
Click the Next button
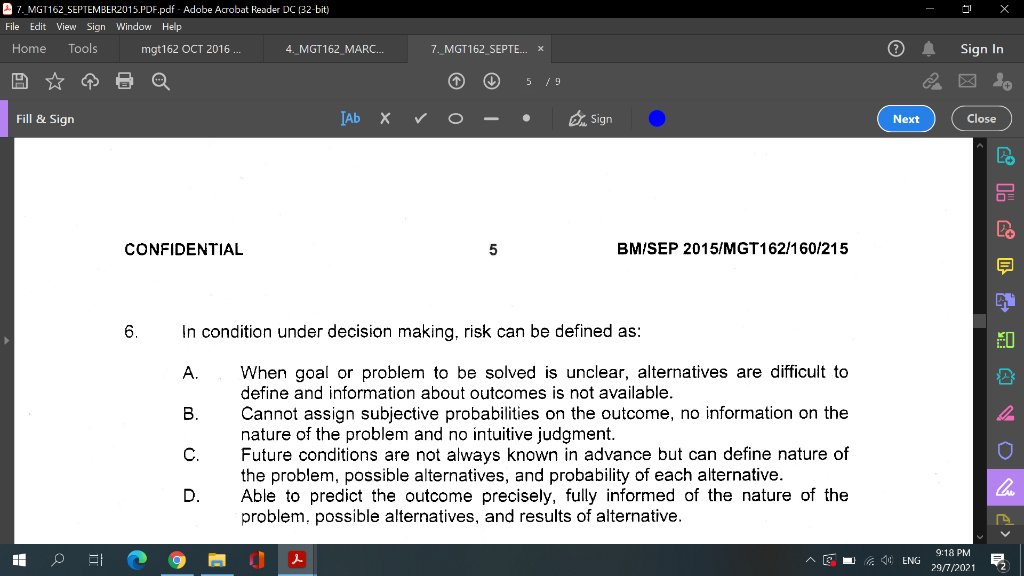[x=906, y=119]
